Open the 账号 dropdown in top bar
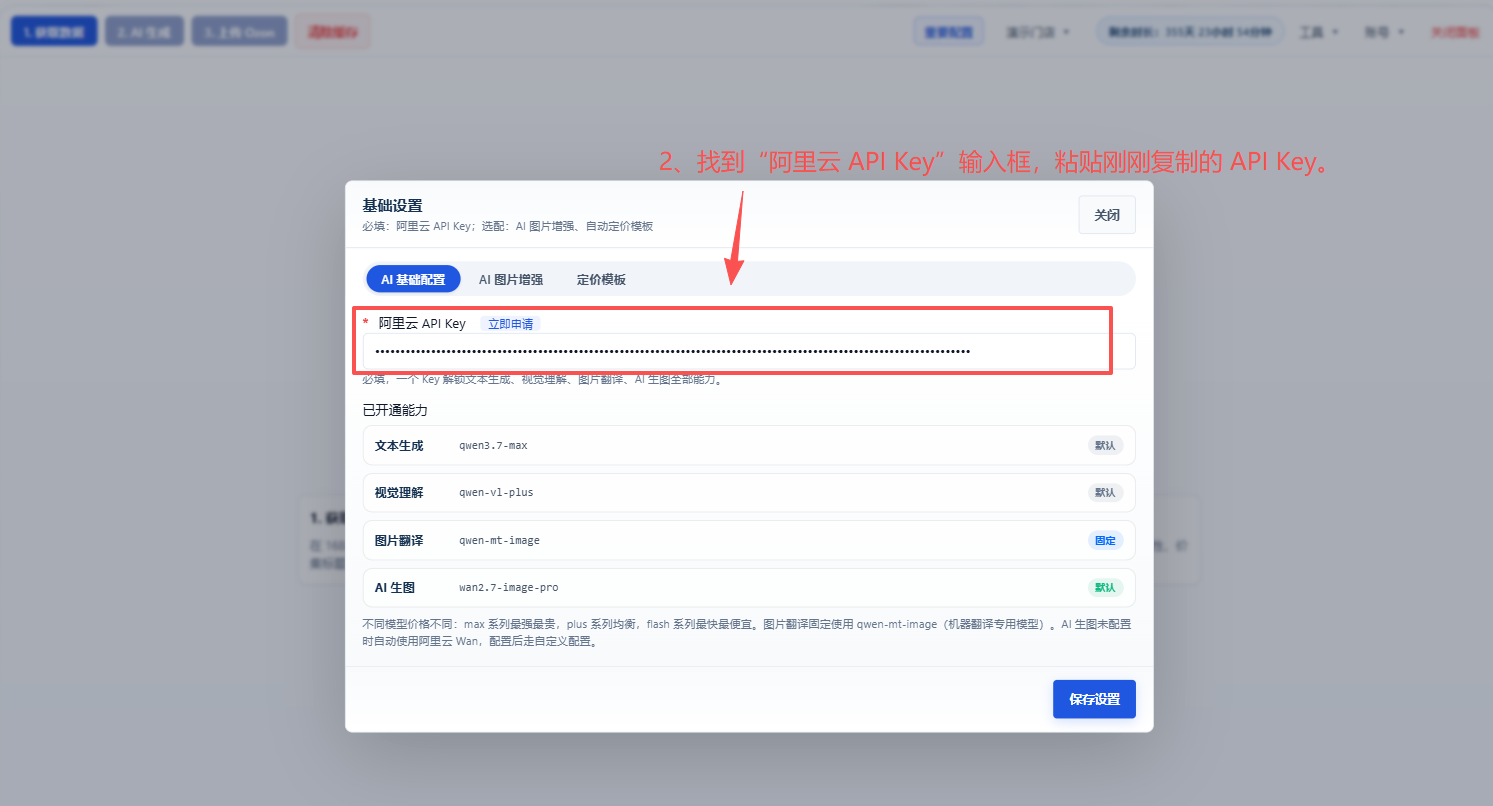Viewport: 1493px width, 806px height. (x=1383, y=32)
